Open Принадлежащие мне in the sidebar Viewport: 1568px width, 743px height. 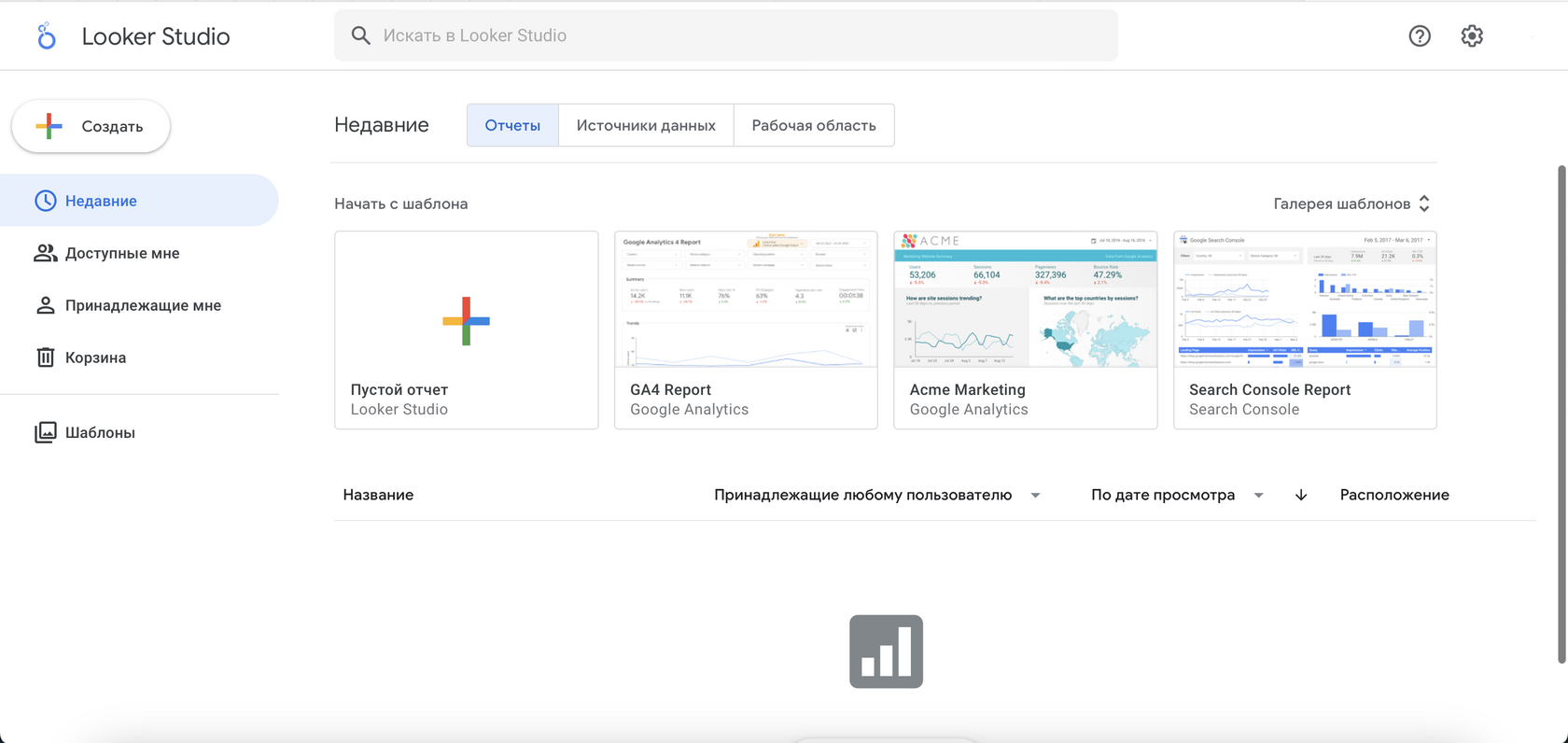(x=139, y=305)
